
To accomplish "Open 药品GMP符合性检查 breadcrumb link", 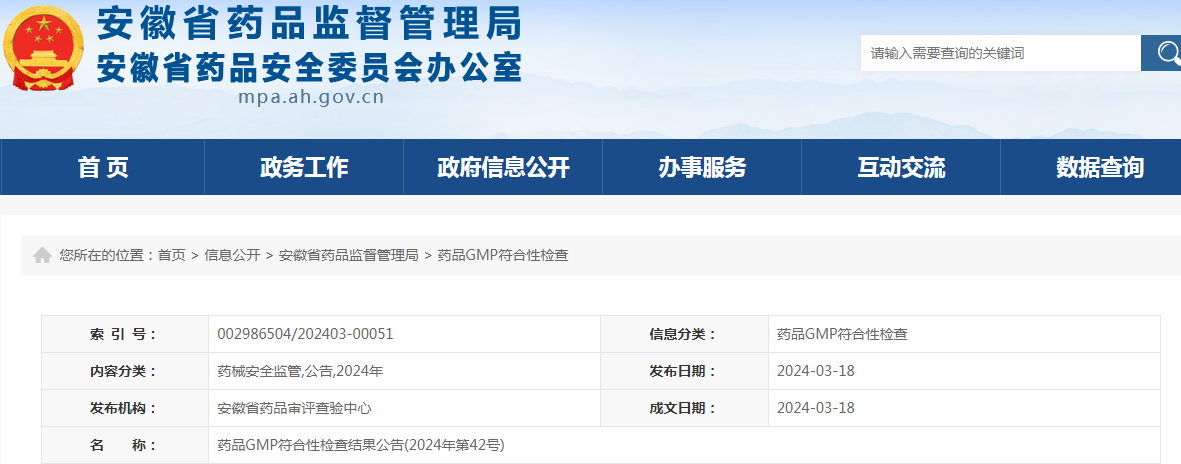I will tap(502, 255).
